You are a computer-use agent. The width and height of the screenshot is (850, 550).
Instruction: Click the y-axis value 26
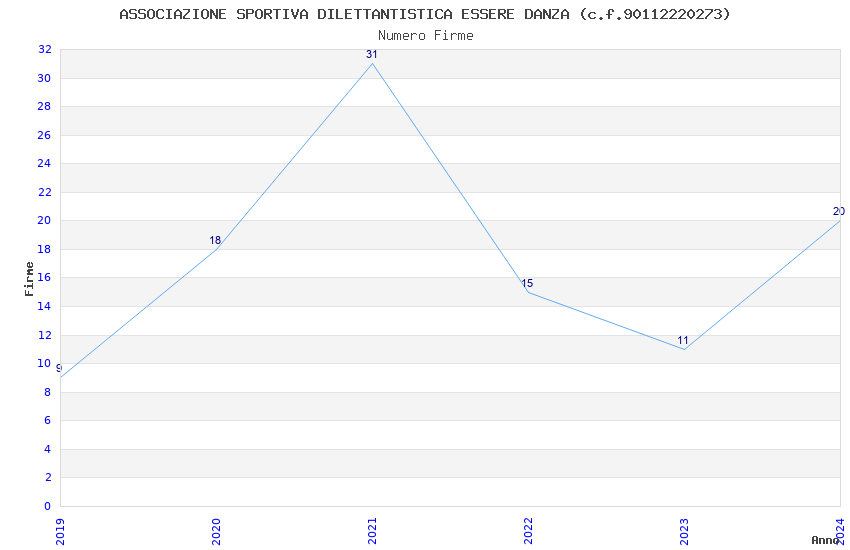click(44, 135)
